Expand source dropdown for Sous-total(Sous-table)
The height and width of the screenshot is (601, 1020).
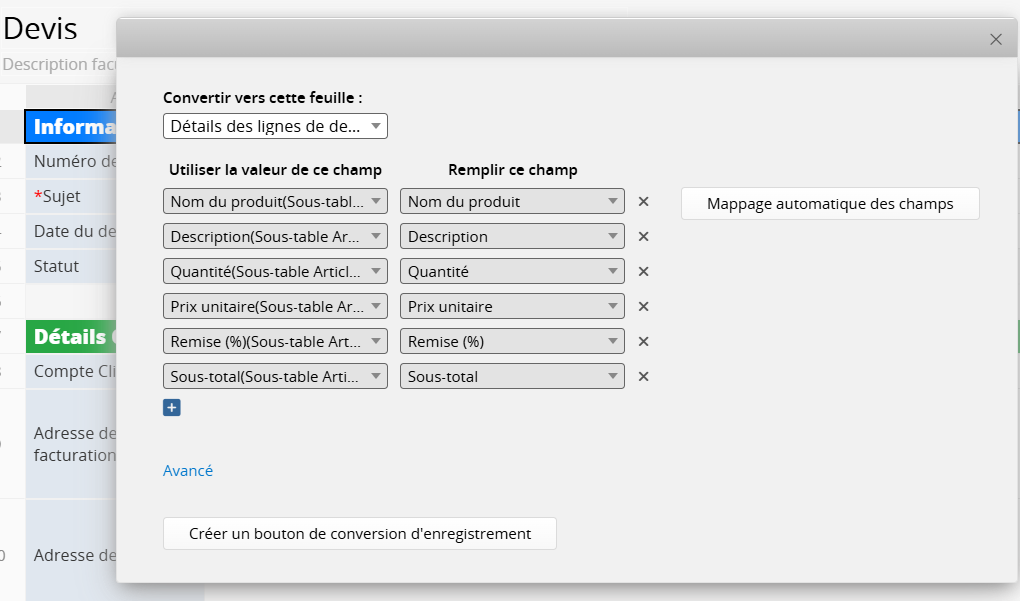(275, 377)
